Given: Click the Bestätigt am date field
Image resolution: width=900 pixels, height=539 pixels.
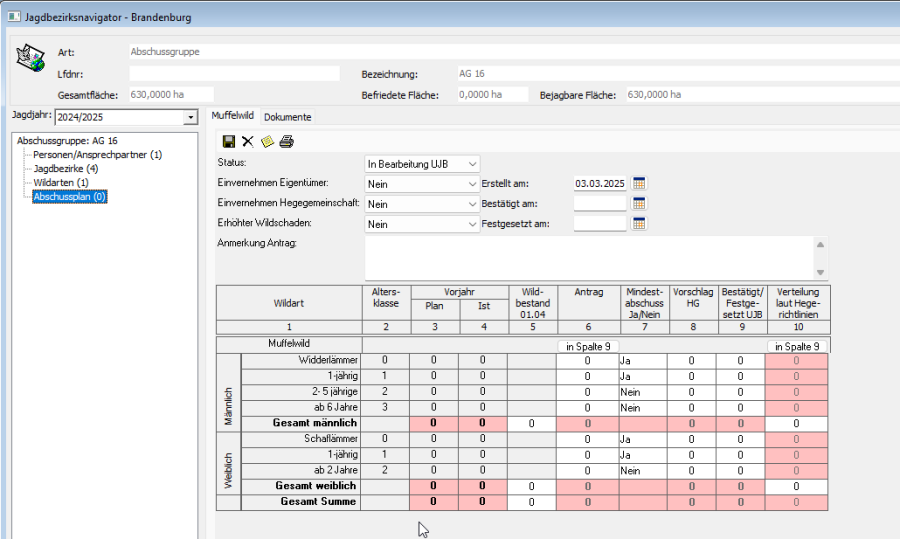Looking at the screenshot, I should 599,204.
